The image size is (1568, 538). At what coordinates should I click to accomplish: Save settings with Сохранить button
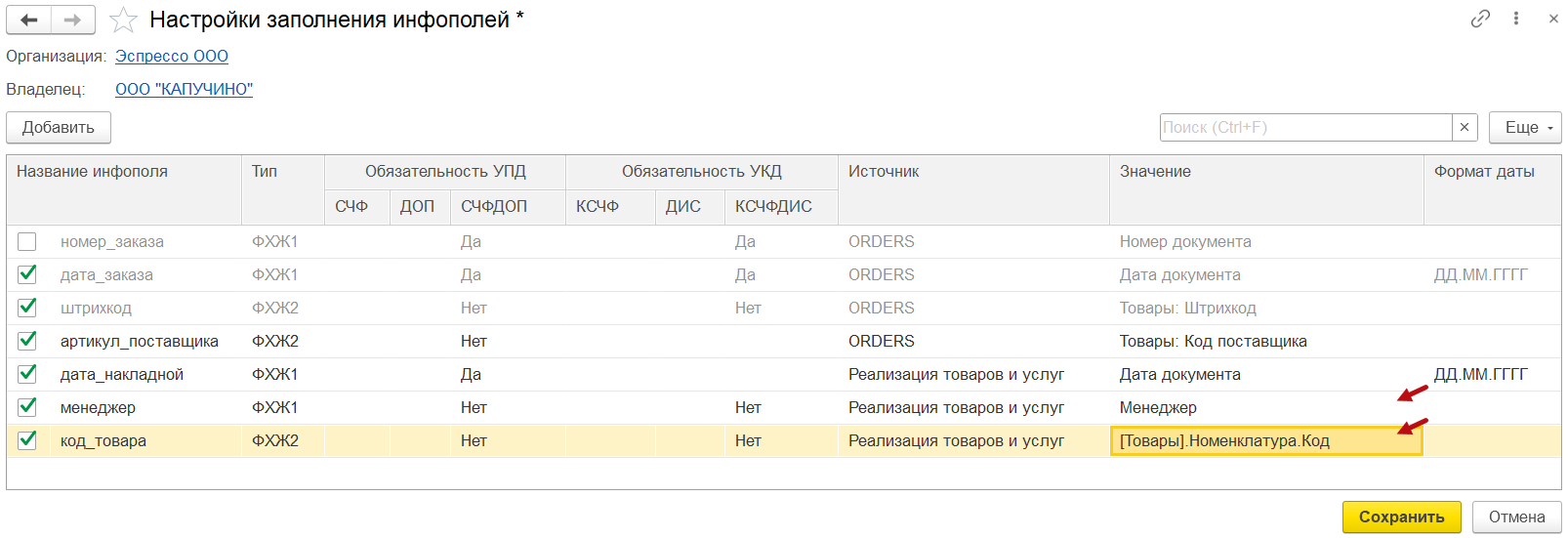(x=1401, y=517)
